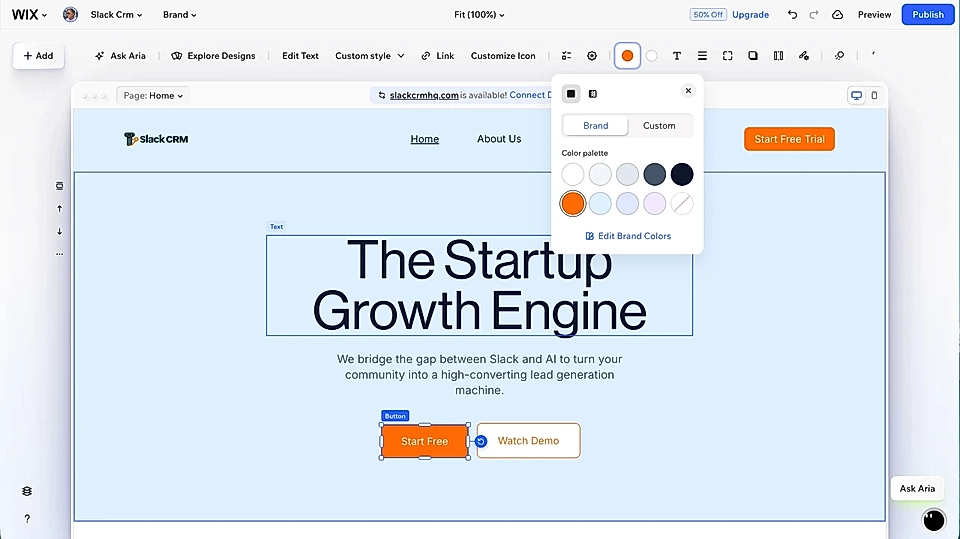Pick the dark slate gray swatch
Image resolution: width=960 pixels, height=539 pixels.
tap(654, 175)
